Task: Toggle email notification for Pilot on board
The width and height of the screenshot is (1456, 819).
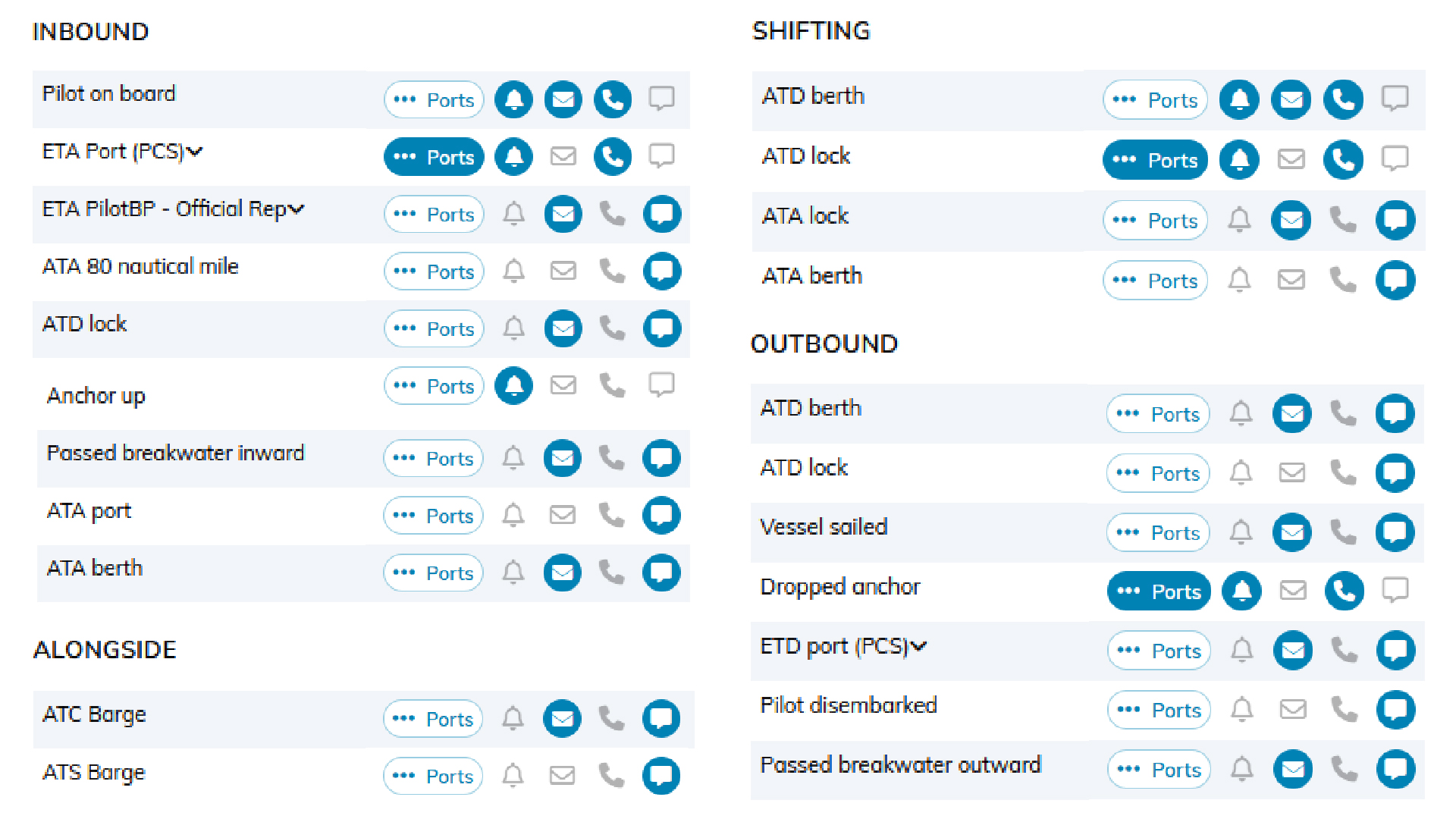Action: coord(563,99)
